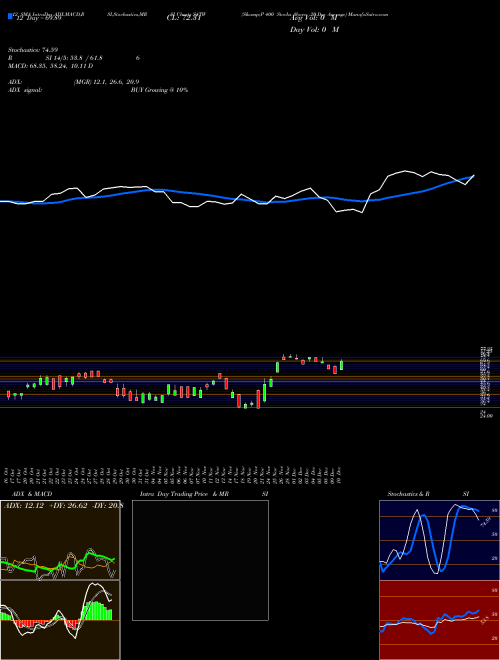Click the "BUY Growing @ 10%" signal text
This screenshot has height=660, width=500.
click(159, 90)
